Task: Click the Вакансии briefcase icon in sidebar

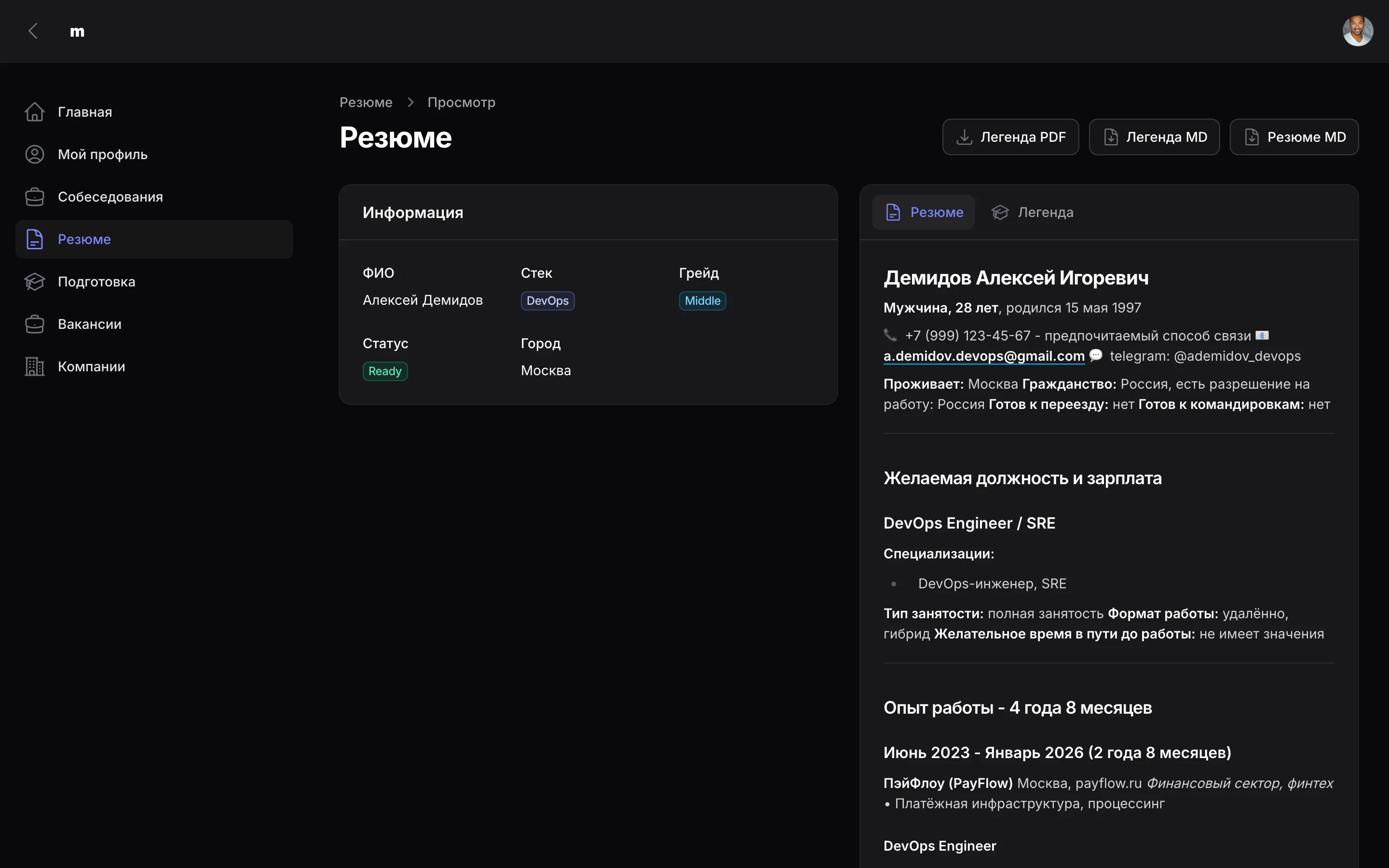Action: click(34, 325)
